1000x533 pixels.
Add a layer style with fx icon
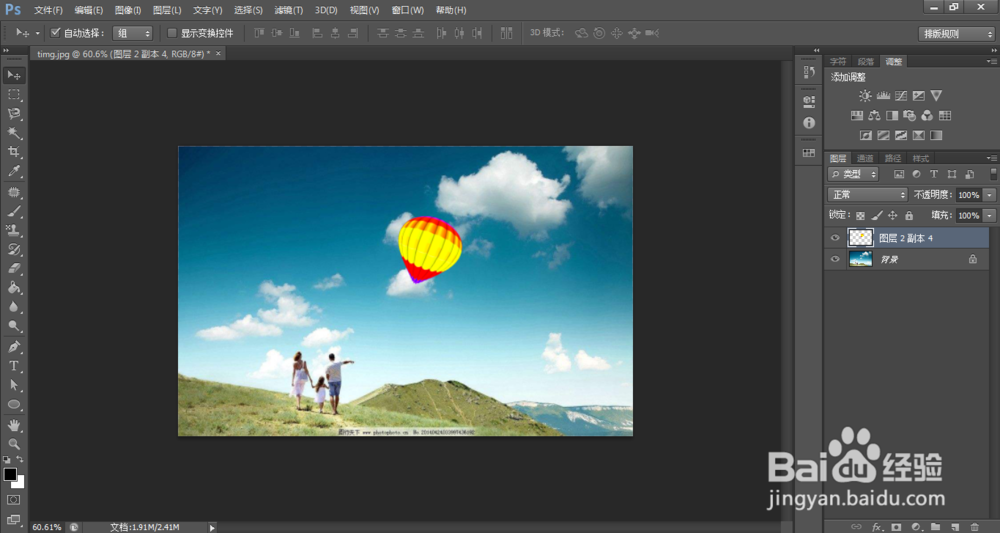878,527
